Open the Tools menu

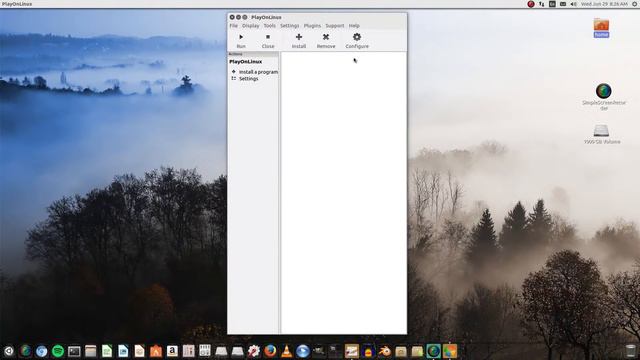[x=269, y=26]
